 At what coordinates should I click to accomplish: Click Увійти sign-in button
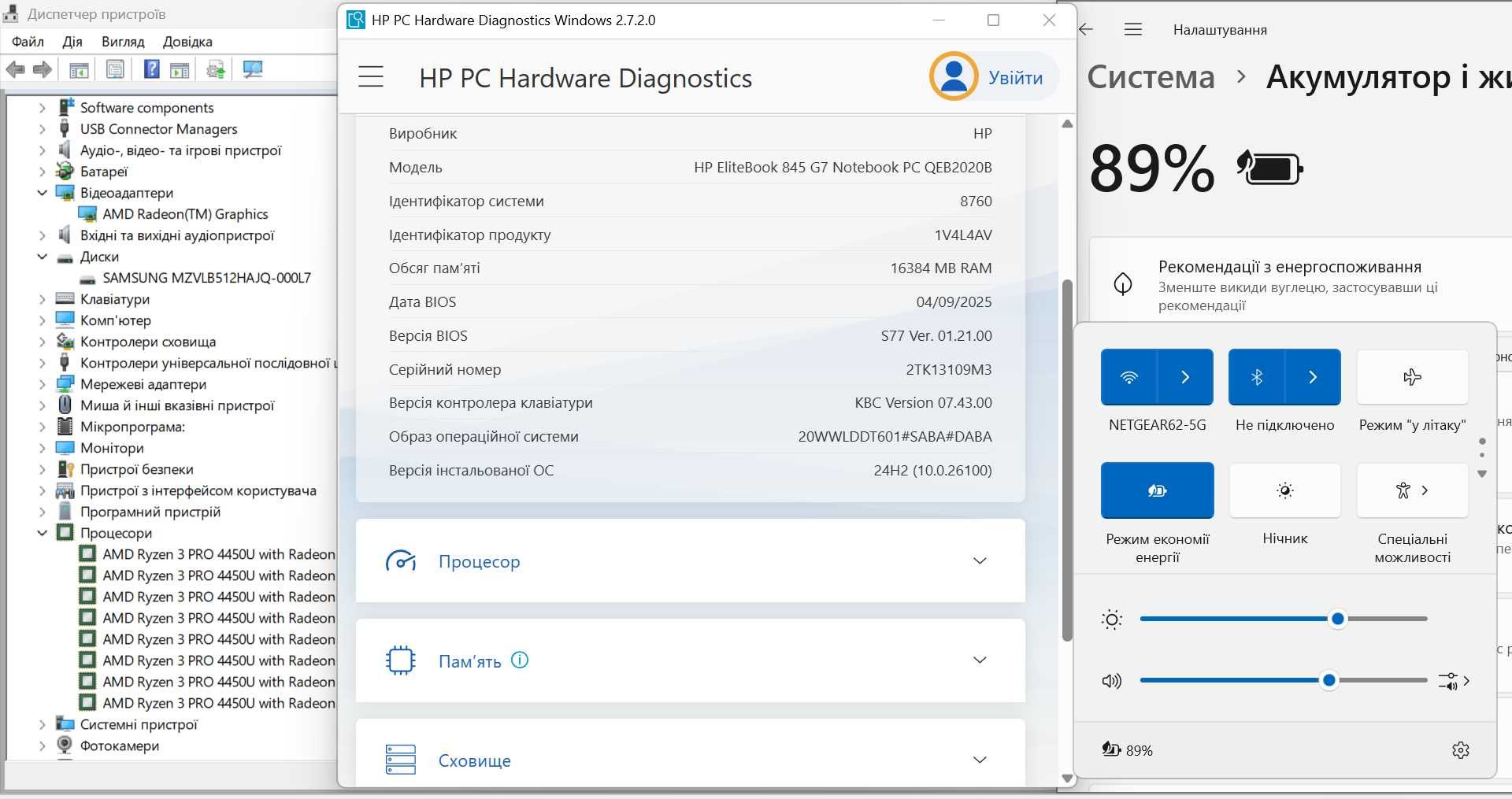click(1015, 77)
